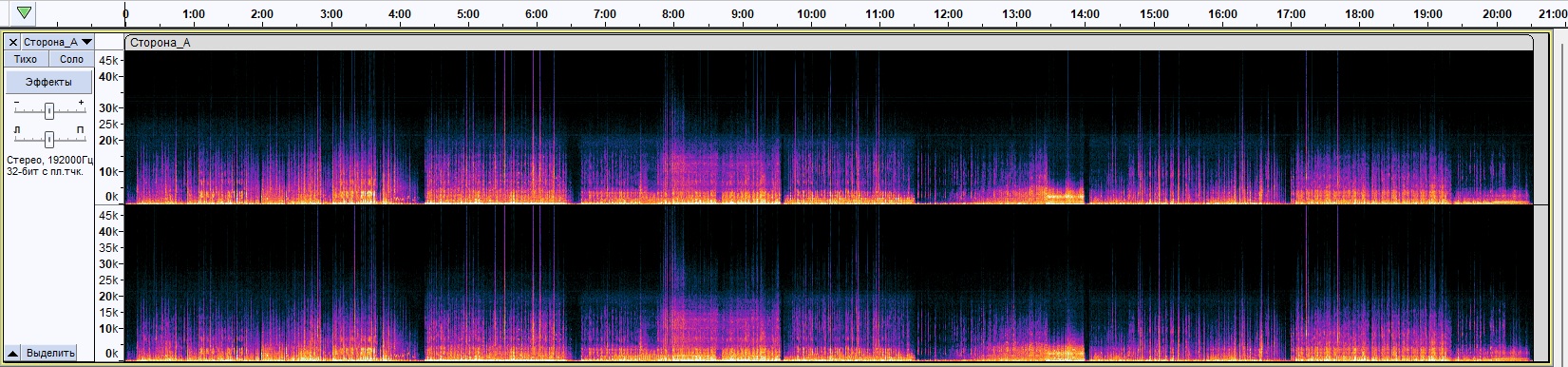Mute the track with Тихо button

coord(26,59)
